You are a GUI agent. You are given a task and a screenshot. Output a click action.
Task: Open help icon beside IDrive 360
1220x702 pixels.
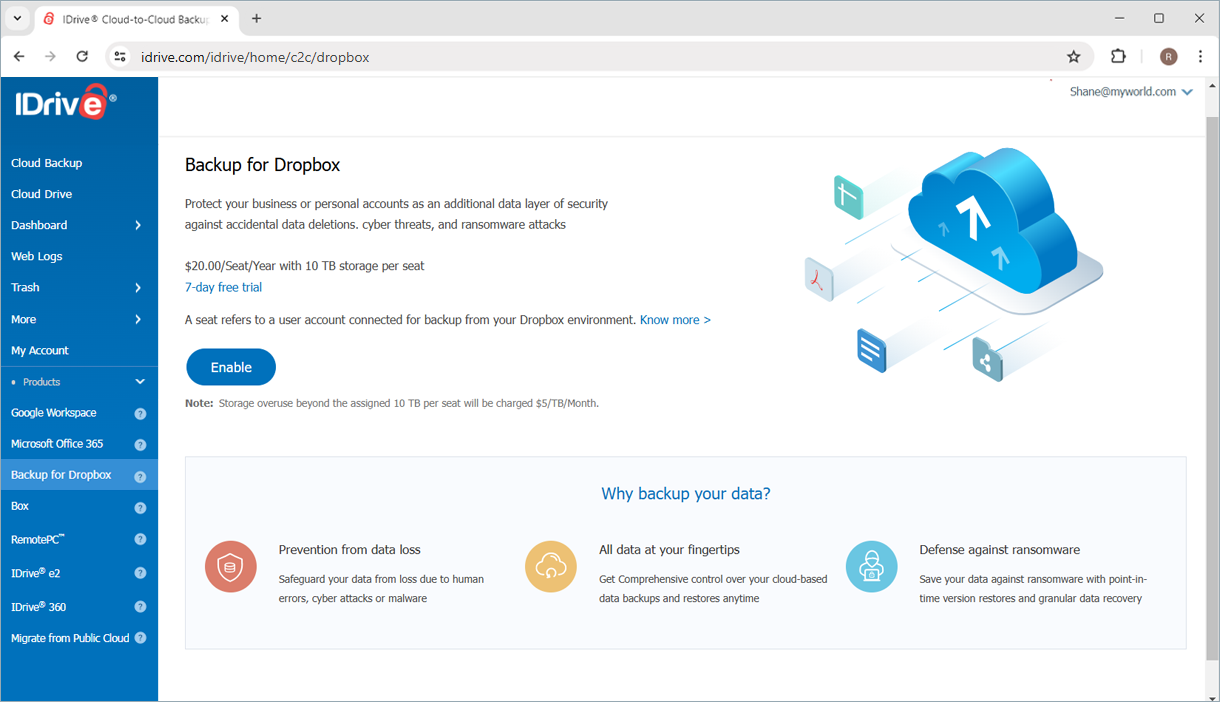point(140,606)
